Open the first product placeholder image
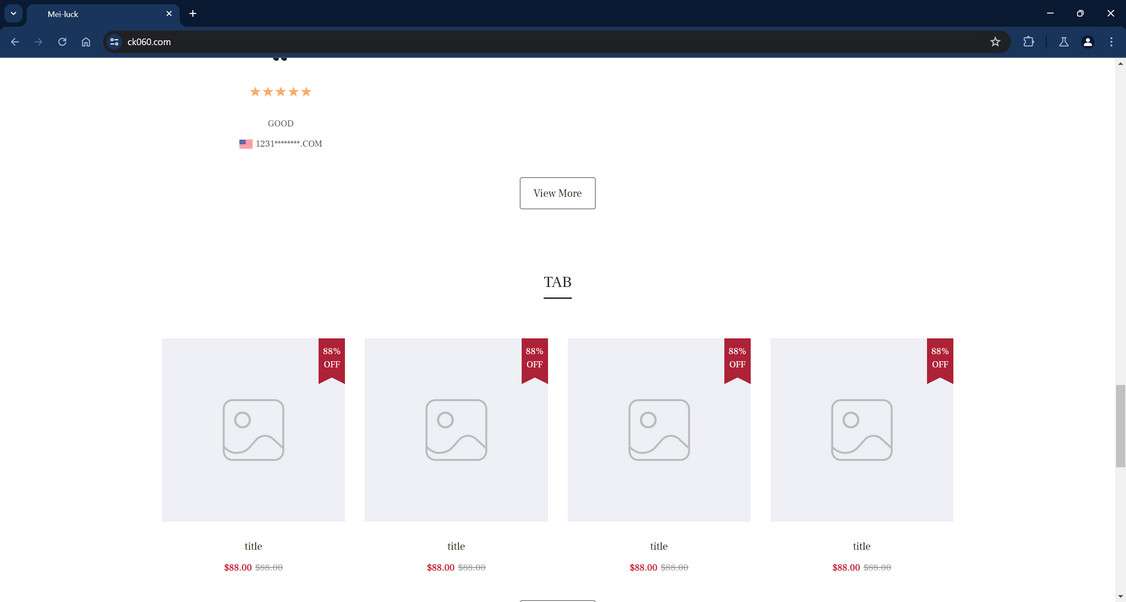 pyautogui.click(x=253, y=430)
